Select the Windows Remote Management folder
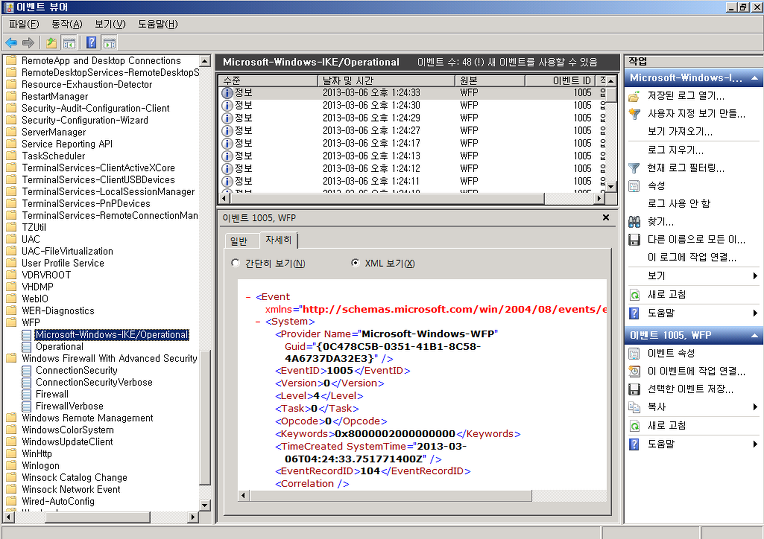Image resolution: width=764 pixels, height=539 pixels. pyautogui.click(x=87, y=418)
